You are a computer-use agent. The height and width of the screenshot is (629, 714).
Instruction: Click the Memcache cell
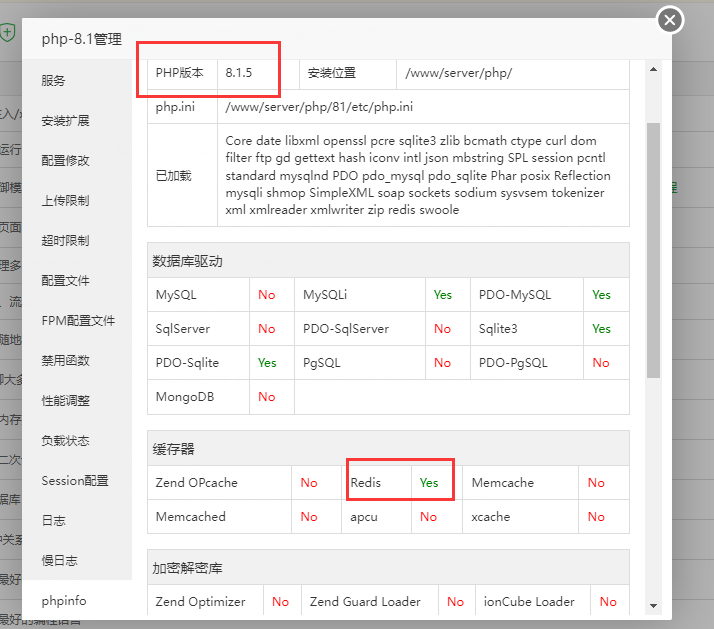point(520,483)
